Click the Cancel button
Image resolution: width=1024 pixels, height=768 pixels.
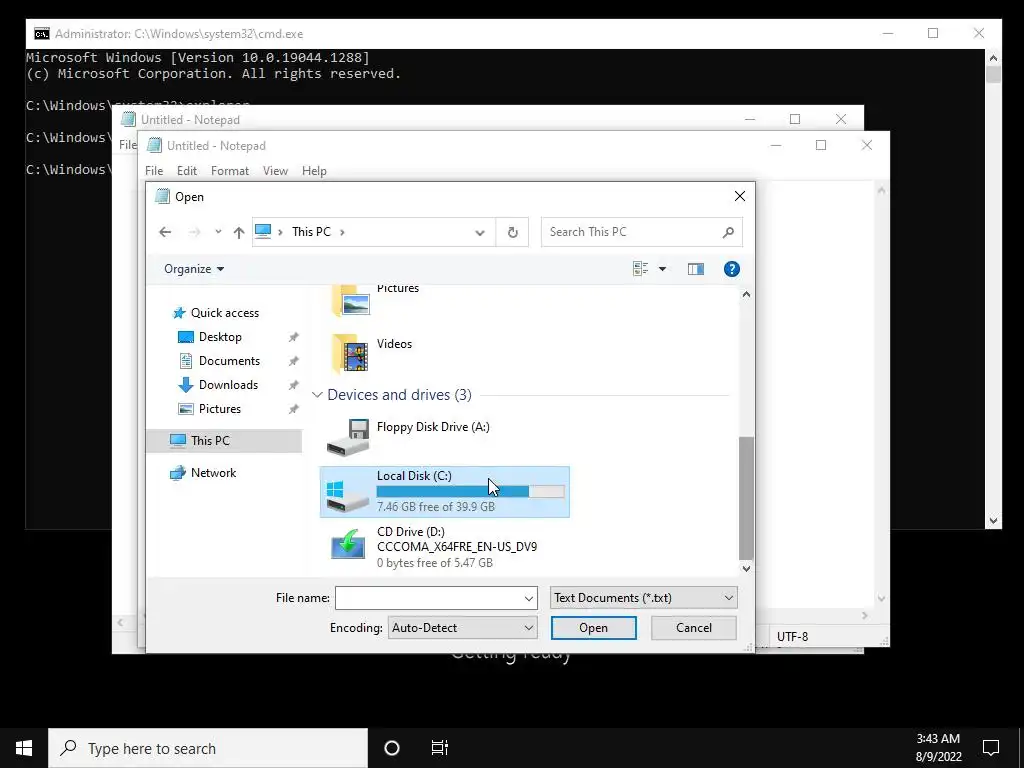(694, 628)
